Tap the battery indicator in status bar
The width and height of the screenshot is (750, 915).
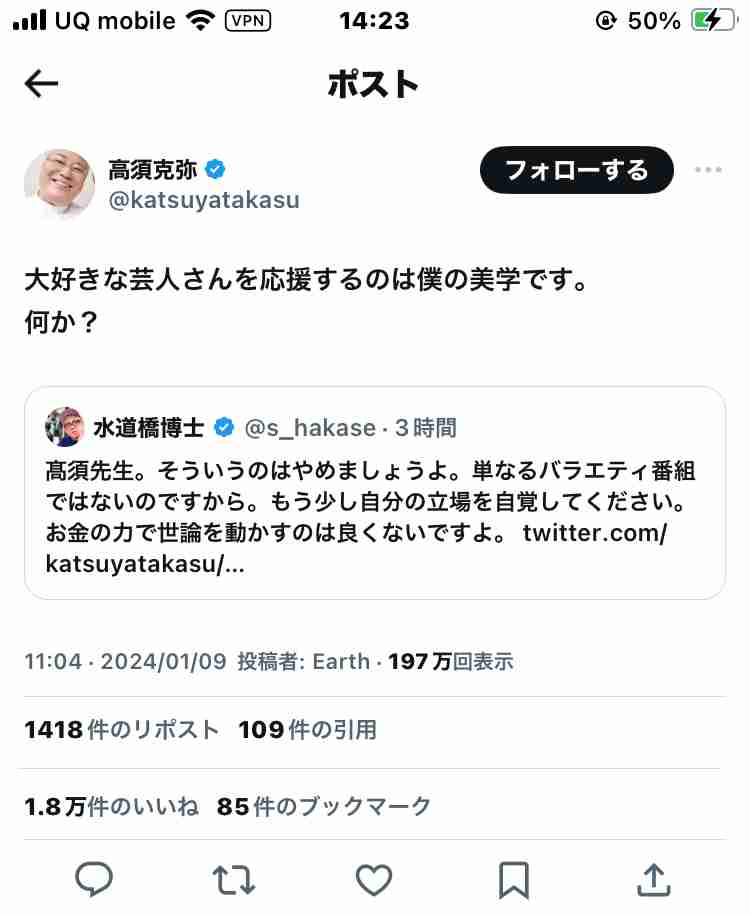point(713,21)
